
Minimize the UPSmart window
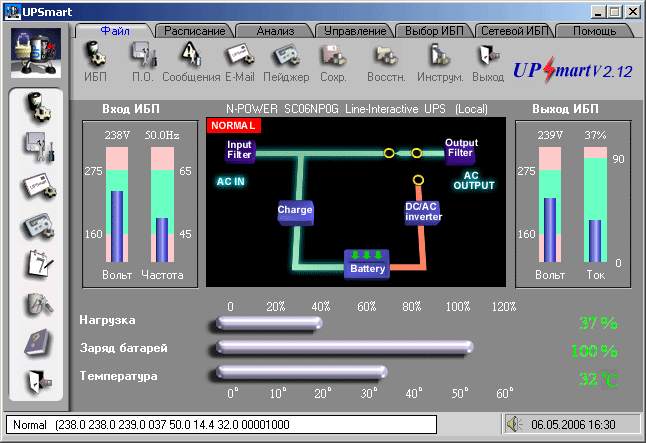pyautogui.click(x=598, y=12)
